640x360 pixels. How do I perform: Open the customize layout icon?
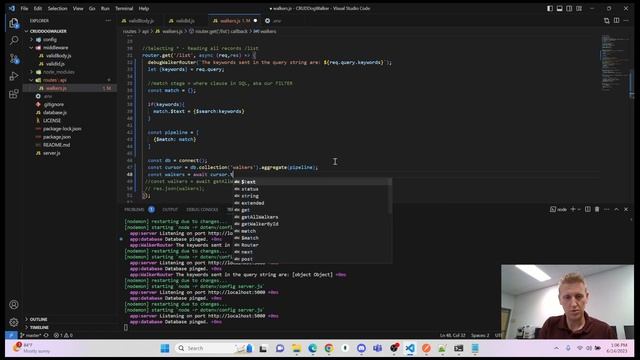click(579, 8)
